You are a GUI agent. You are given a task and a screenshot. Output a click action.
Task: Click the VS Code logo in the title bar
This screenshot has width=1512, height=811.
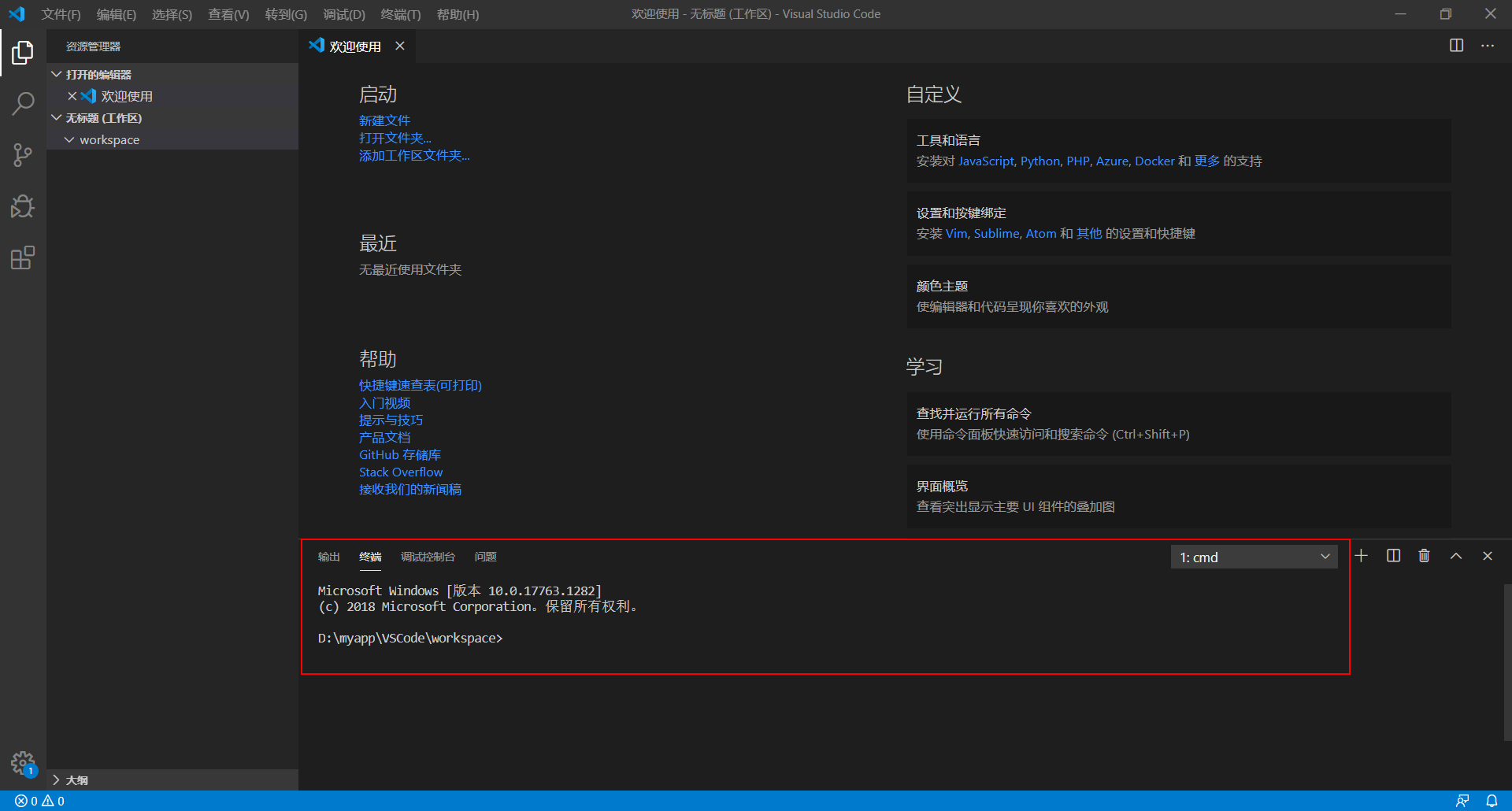click(17, 14)
